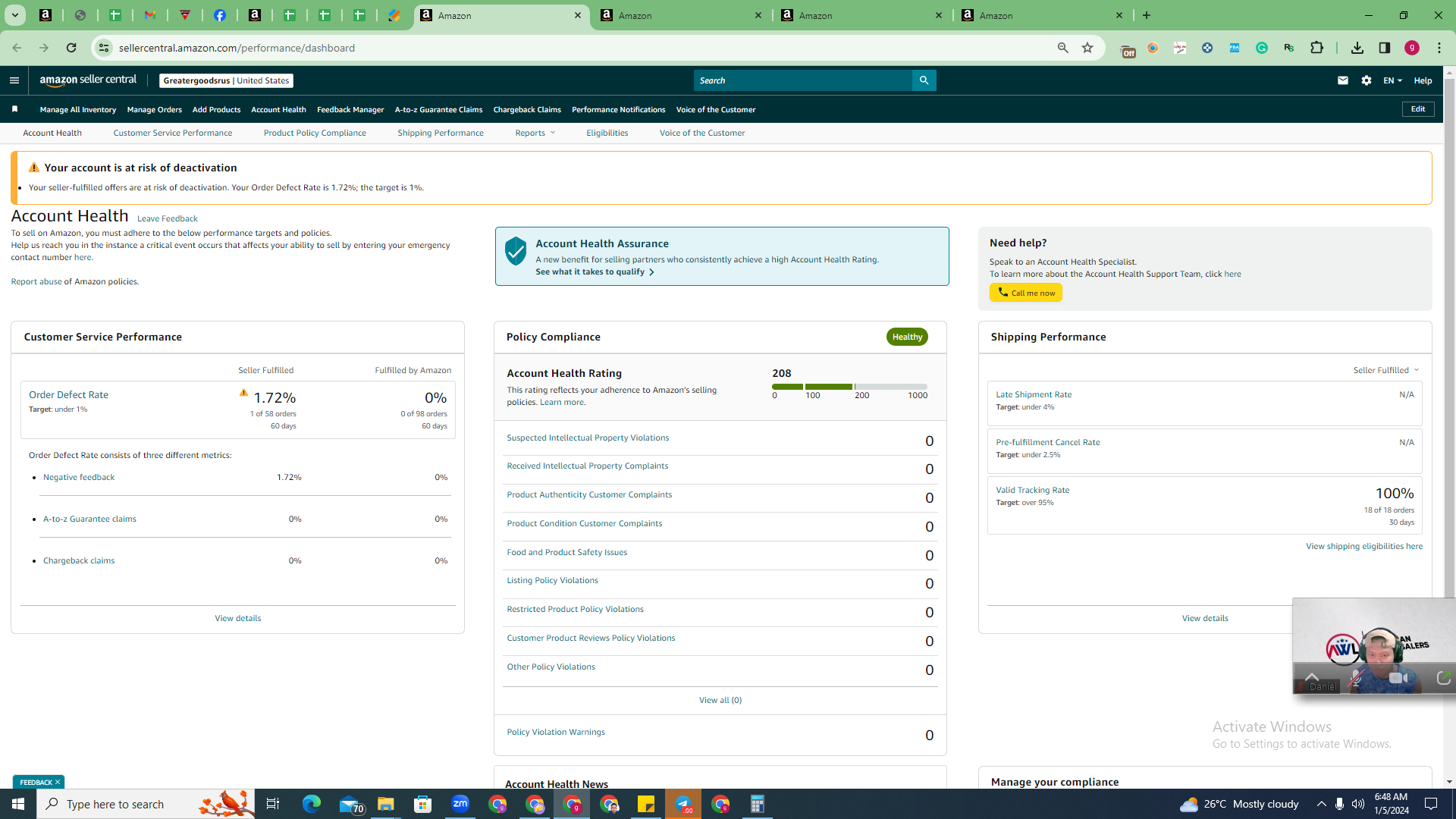The width and height of the screenshot is (1456, 819).
Task: Open the Customer Service Performance tab
Action: (173, 133)
